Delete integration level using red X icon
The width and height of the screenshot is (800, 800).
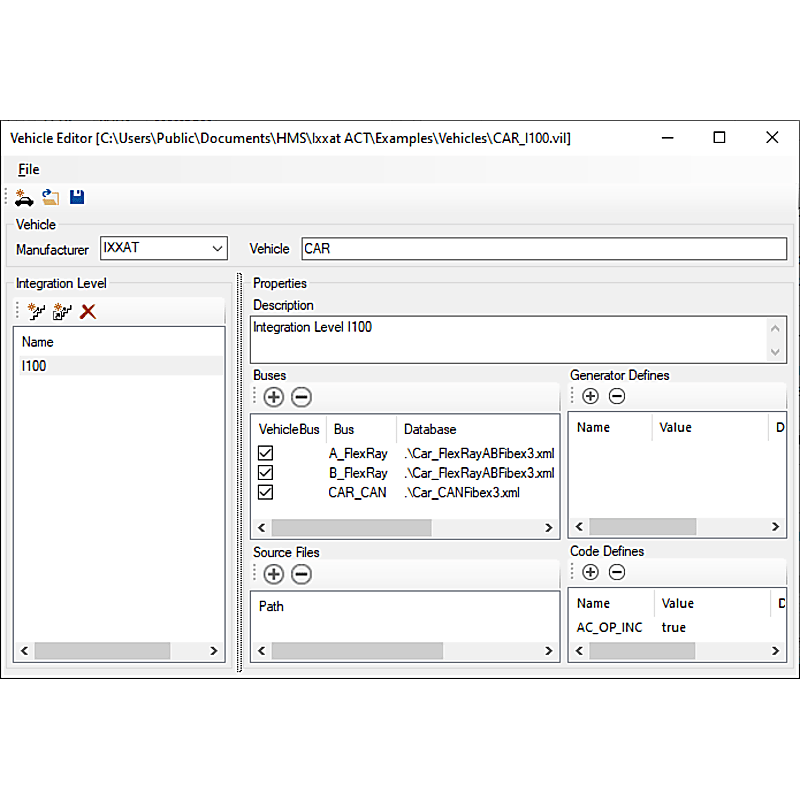click(88, 311)
